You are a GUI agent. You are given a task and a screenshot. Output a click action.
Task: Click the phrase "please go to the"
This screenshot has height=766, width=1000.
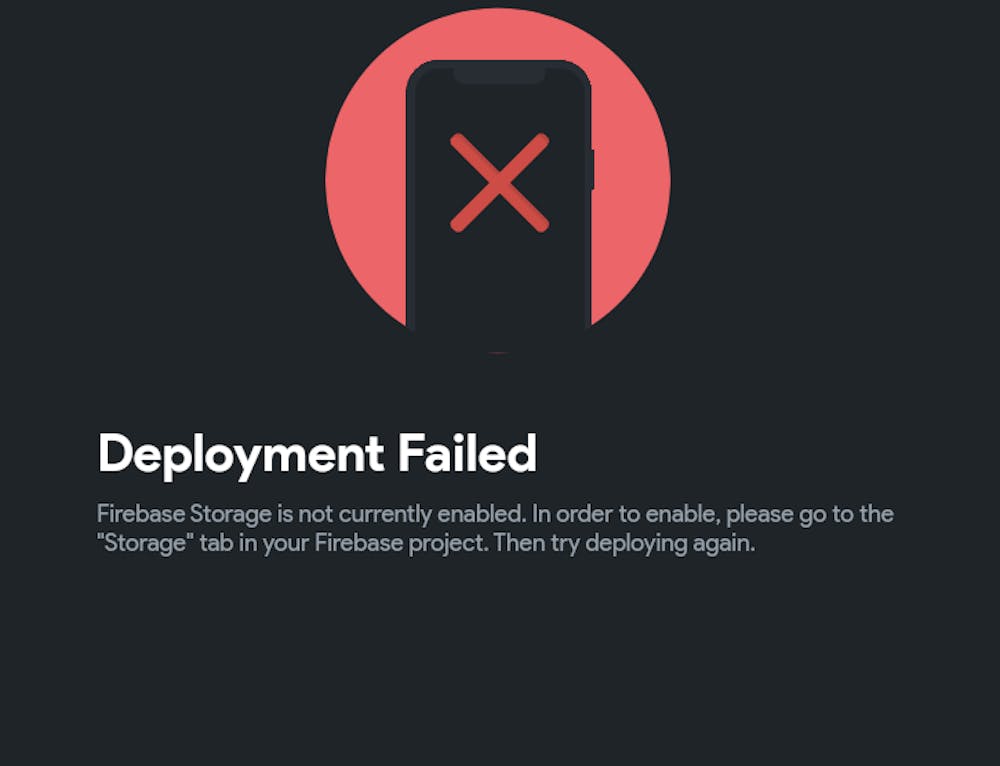coord(810,514)
